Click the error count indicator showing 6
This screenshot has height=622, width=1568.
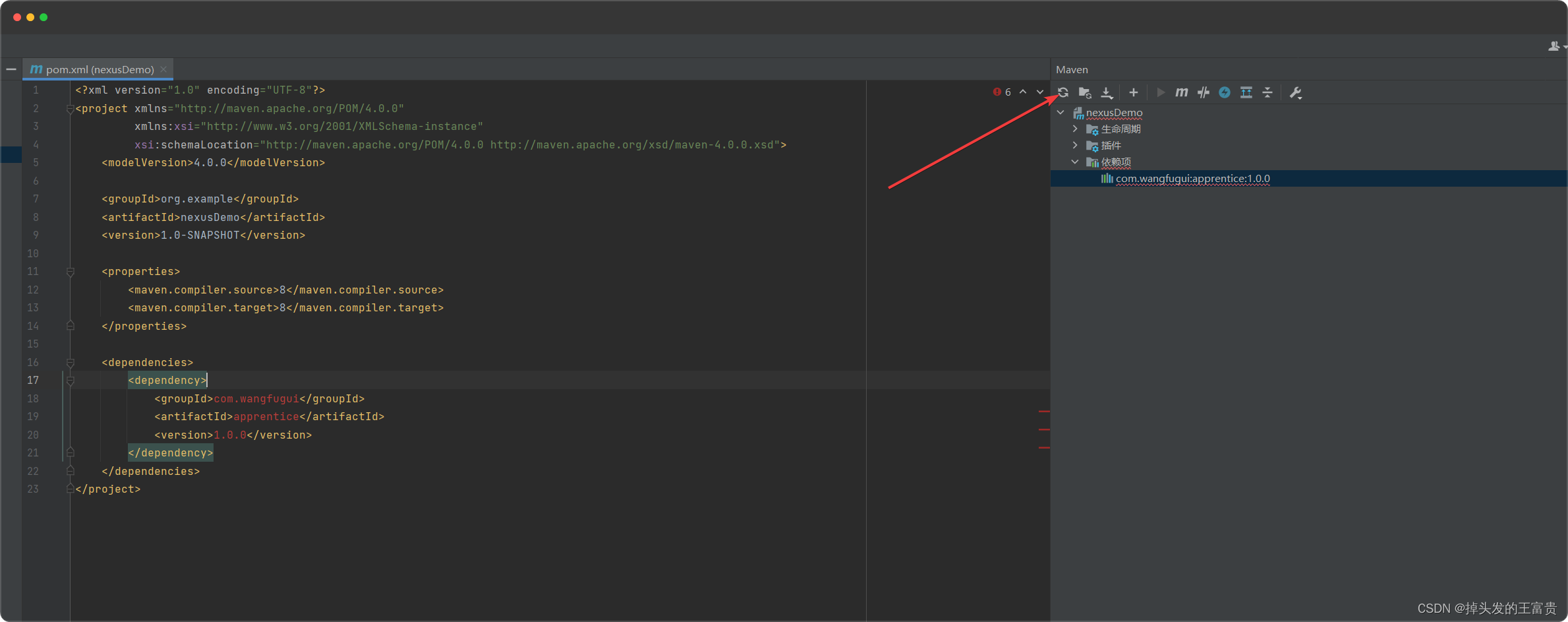tap(1002, 92)
